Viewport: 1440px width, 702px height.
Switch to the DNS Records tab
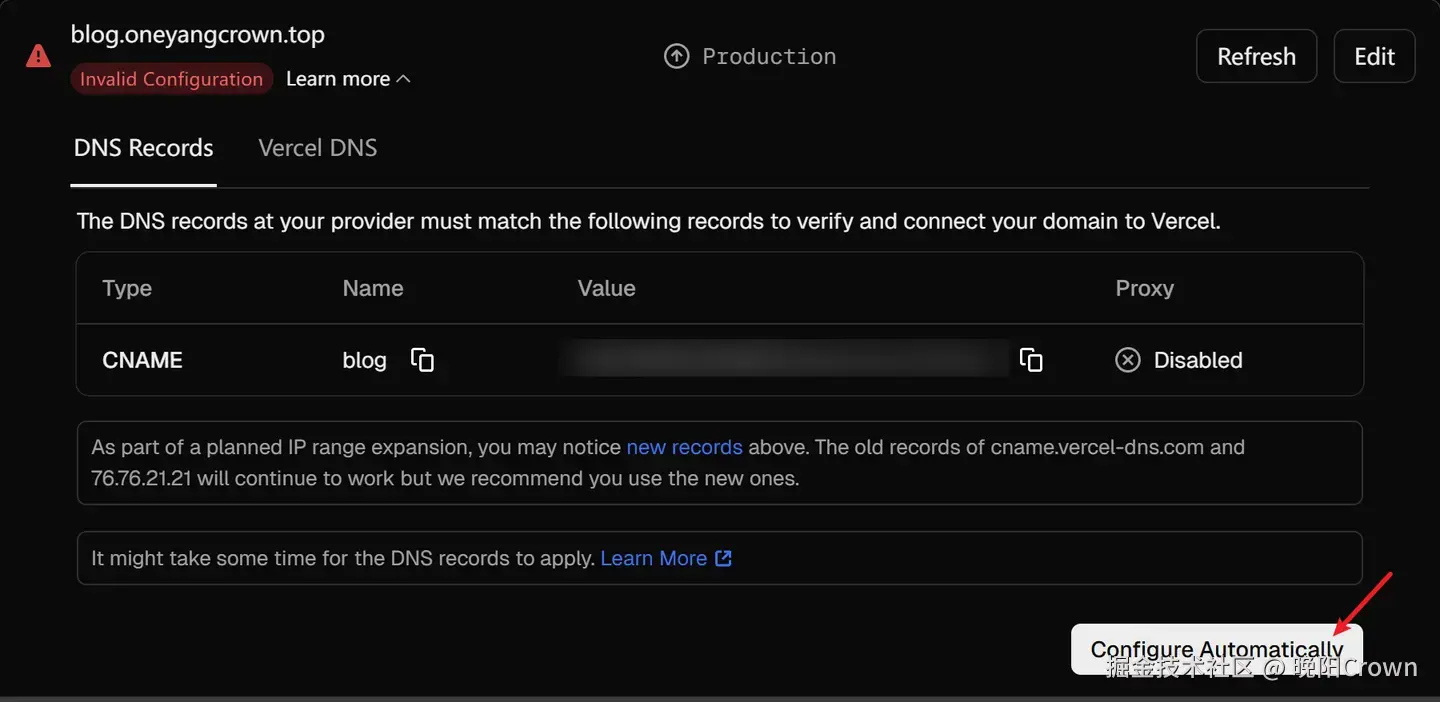click(x=143, y=148)
